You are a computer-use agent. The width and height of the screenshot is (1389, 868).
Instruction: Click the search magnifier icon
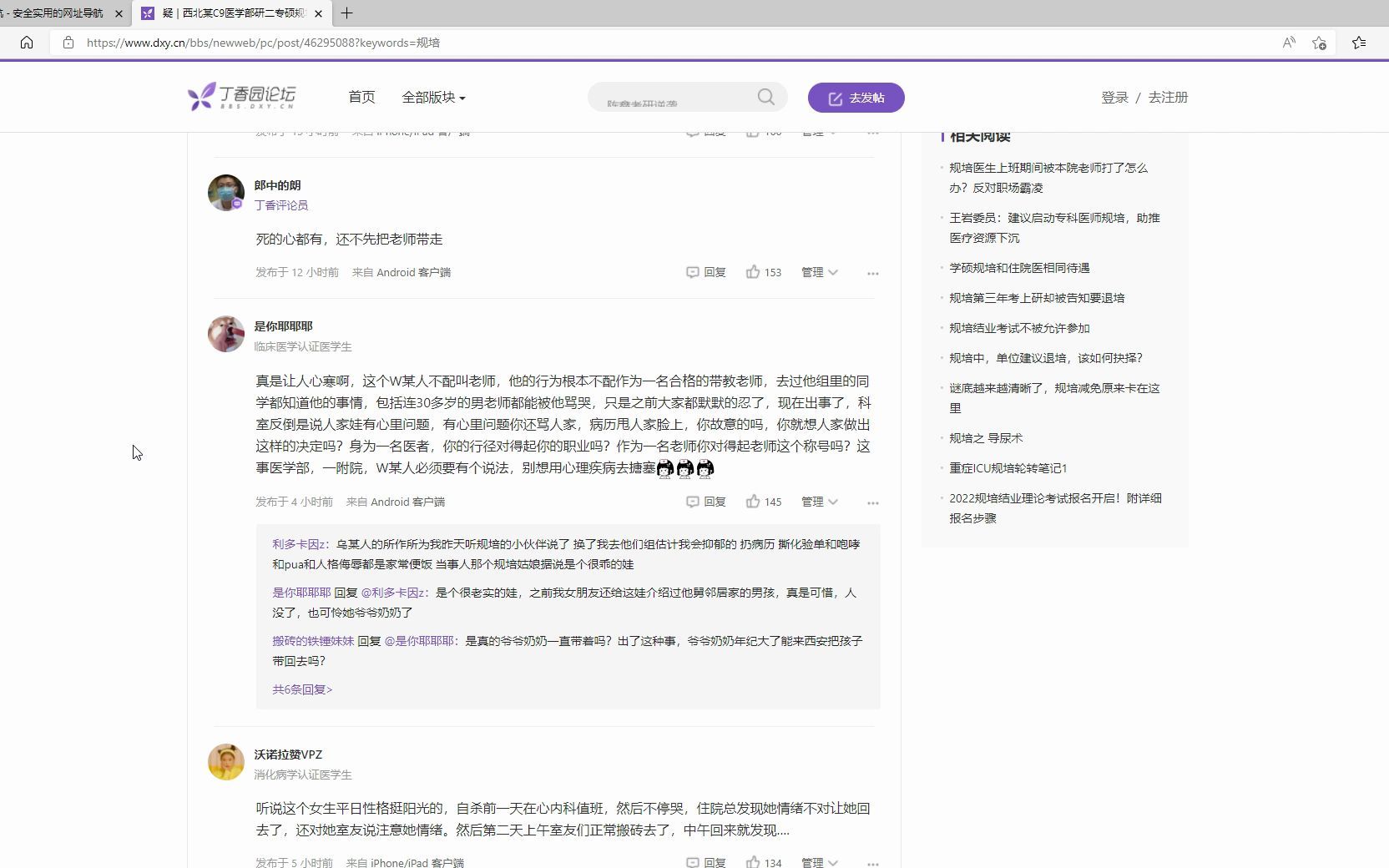tap(765, 97)
